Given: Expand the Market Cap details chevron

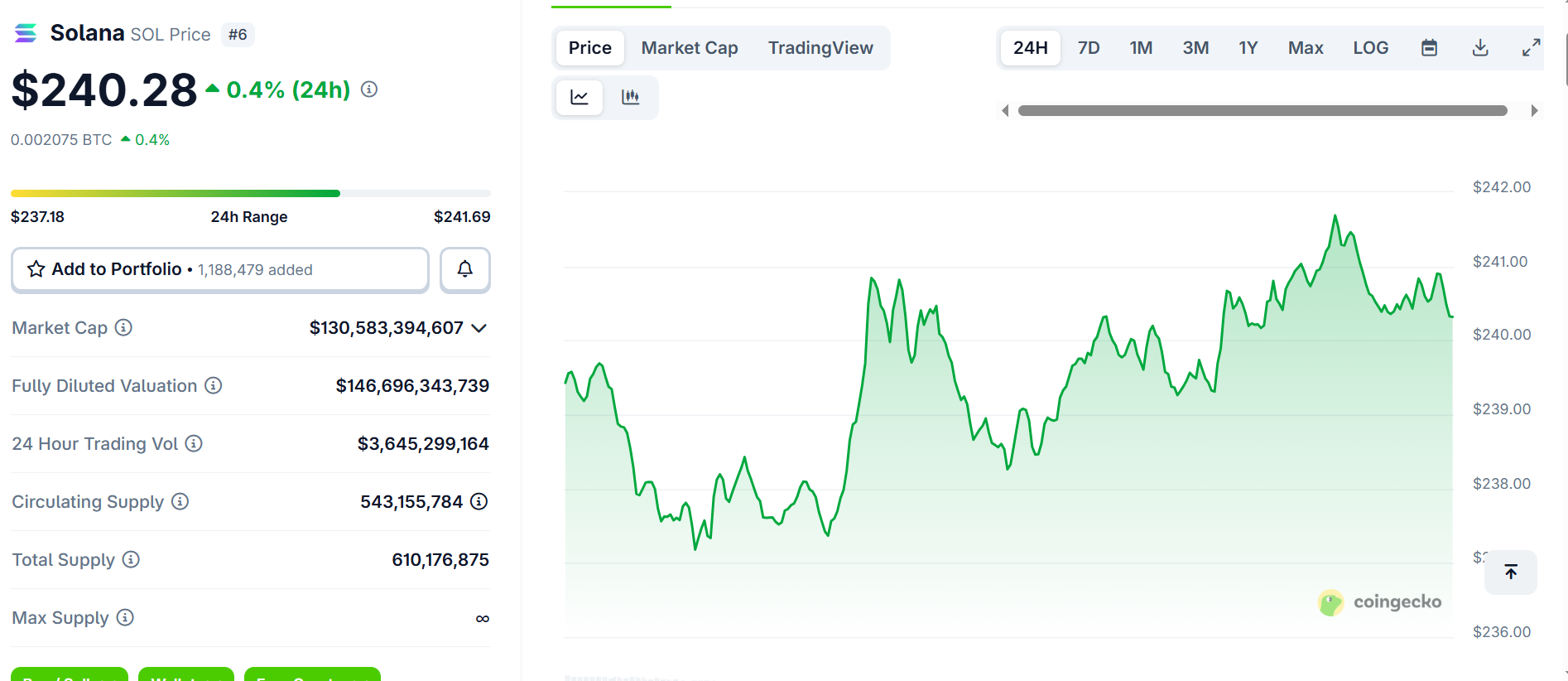Looking at the screenshot, I should click(479, 328).
